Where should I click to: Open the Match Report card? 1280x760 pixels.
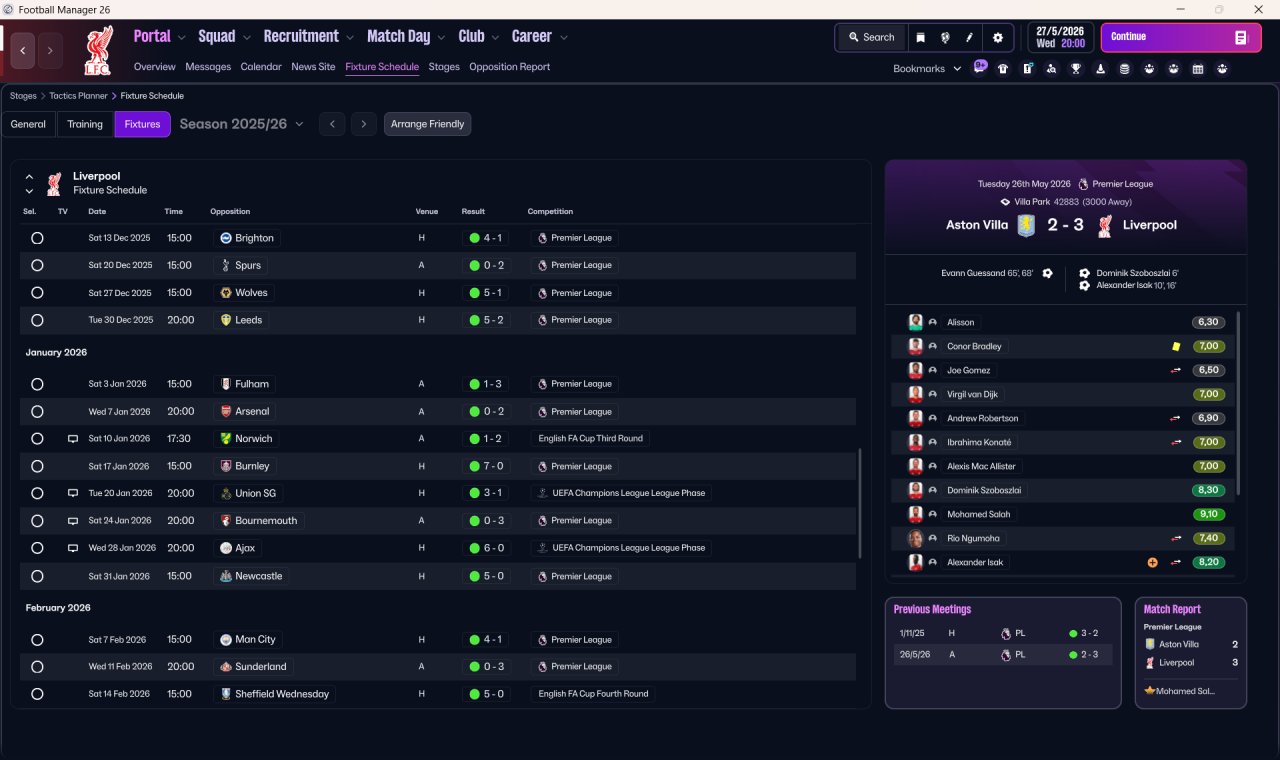(x=1191, y=653)
